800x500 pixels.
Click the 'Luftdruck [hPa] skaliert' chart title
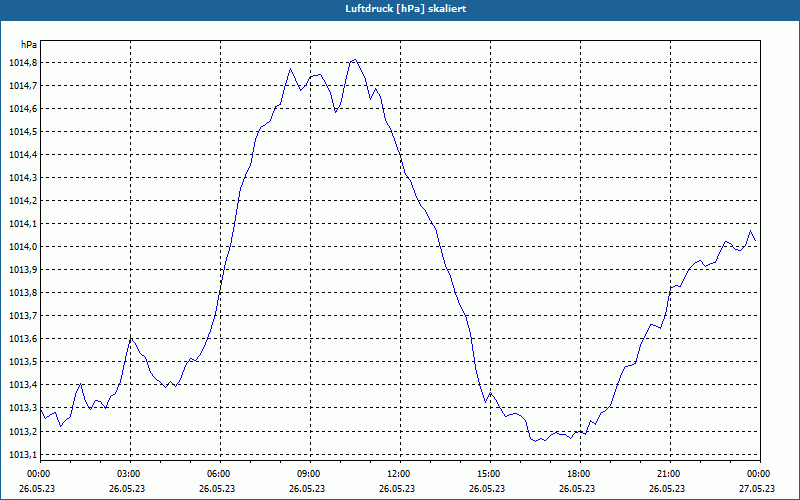[406, 9]
